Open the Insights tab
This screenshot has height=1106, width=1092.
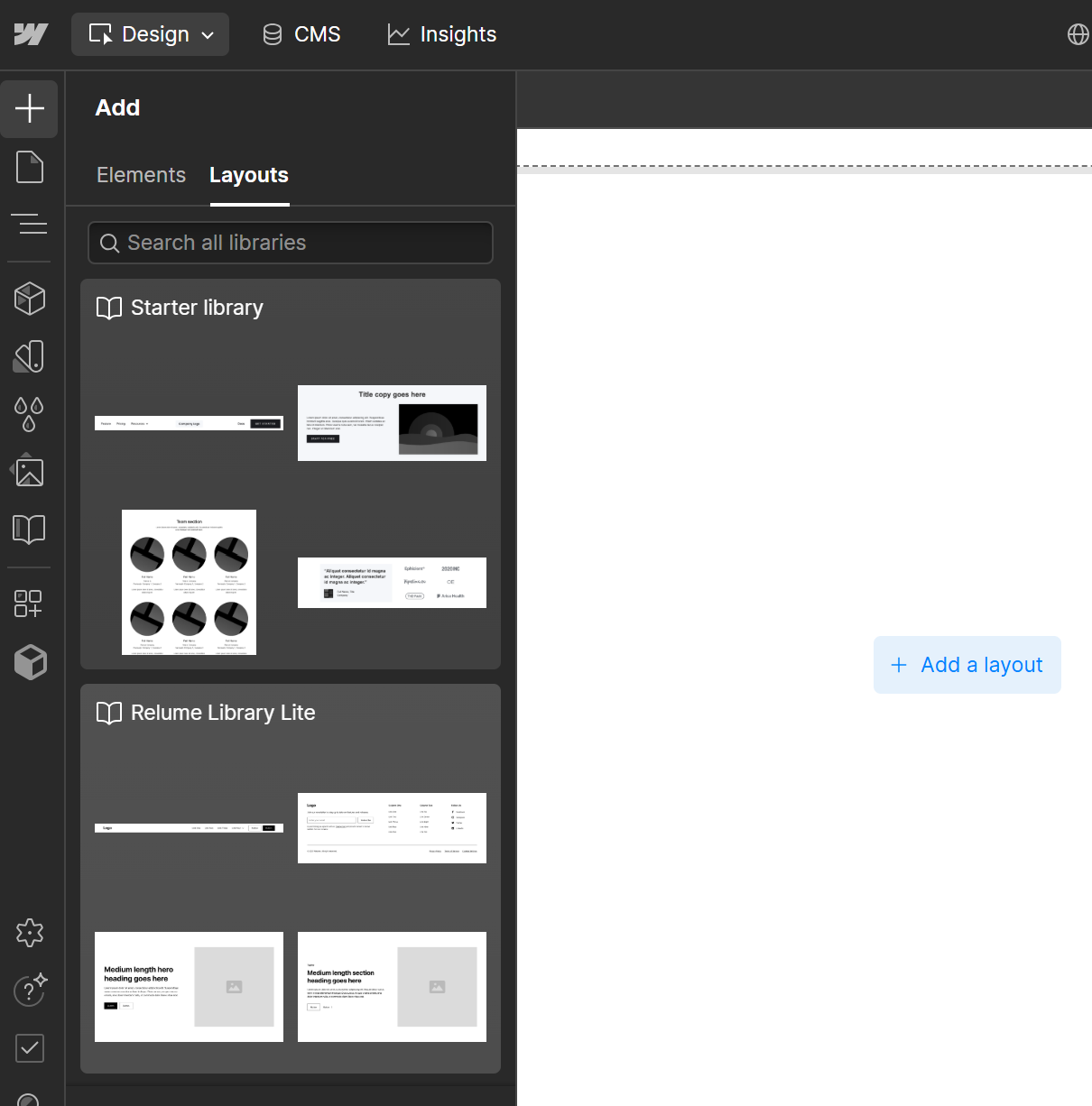pyautogui.click(x=442, y=34)
